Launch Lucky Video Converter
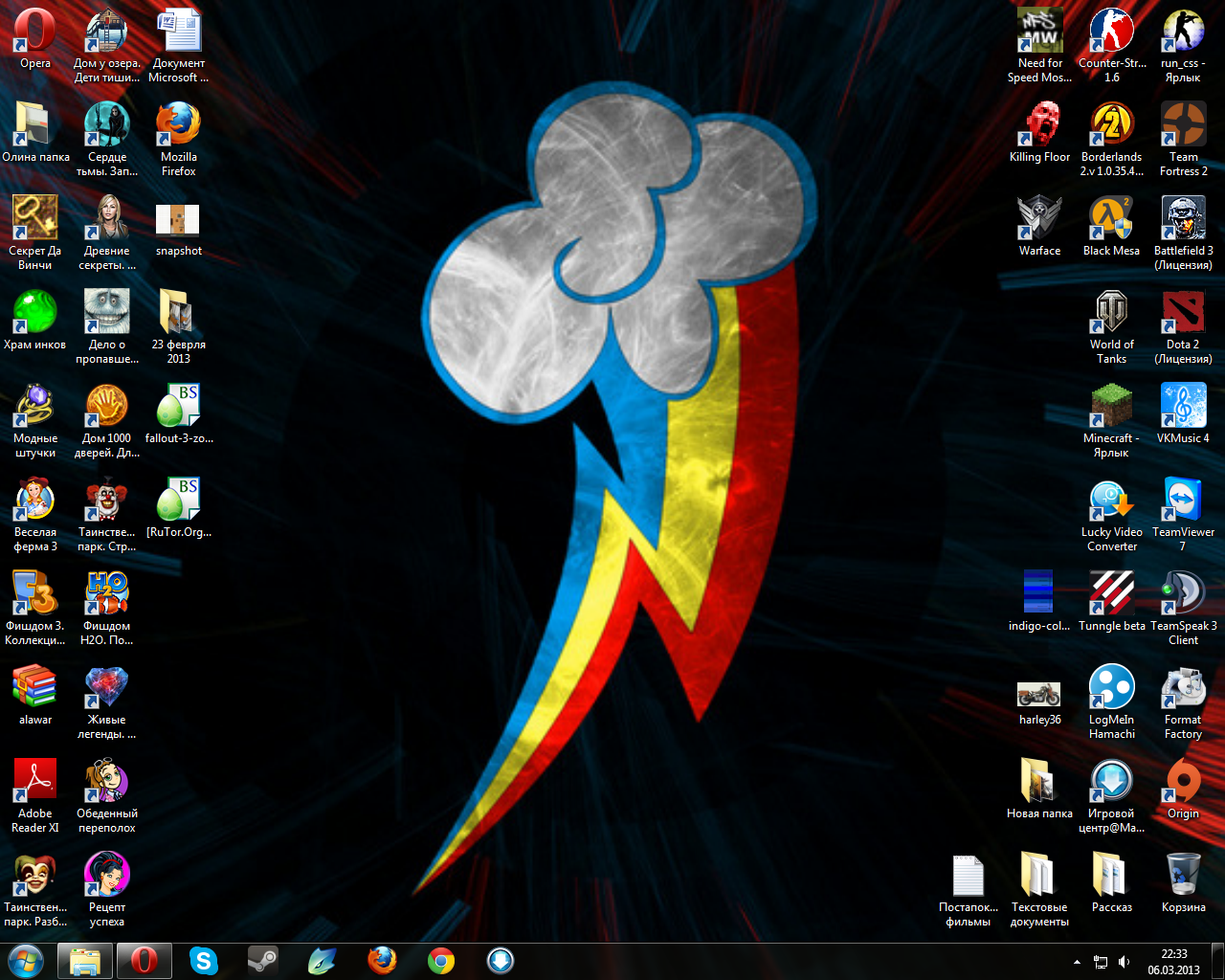 (1111, 514)
